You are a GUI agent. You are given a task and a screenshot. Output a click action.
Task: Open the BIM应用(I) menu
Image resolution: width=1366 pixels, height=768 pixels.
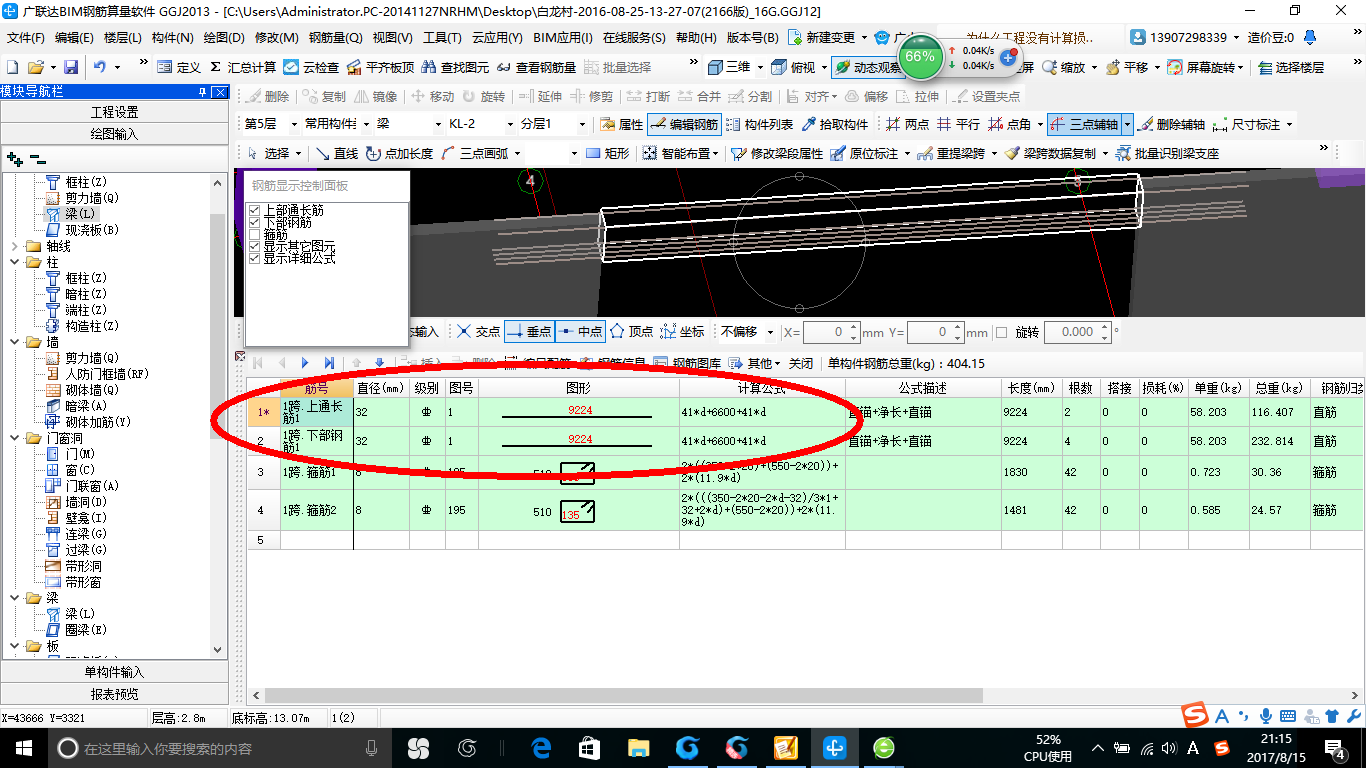coord(563,37)
